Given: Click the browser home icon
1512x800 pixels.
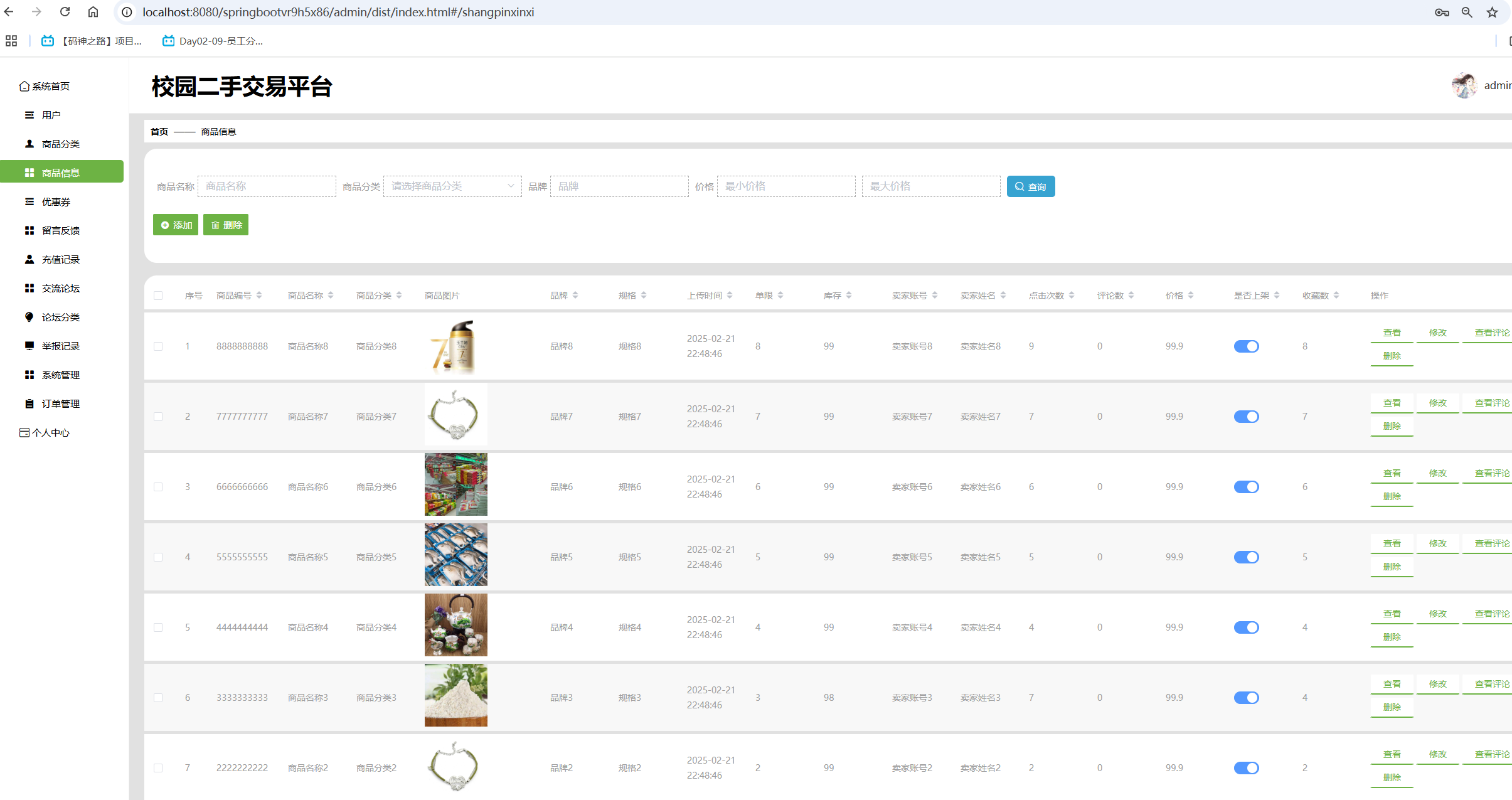Looking at the screenshot, I should point(93,12).
